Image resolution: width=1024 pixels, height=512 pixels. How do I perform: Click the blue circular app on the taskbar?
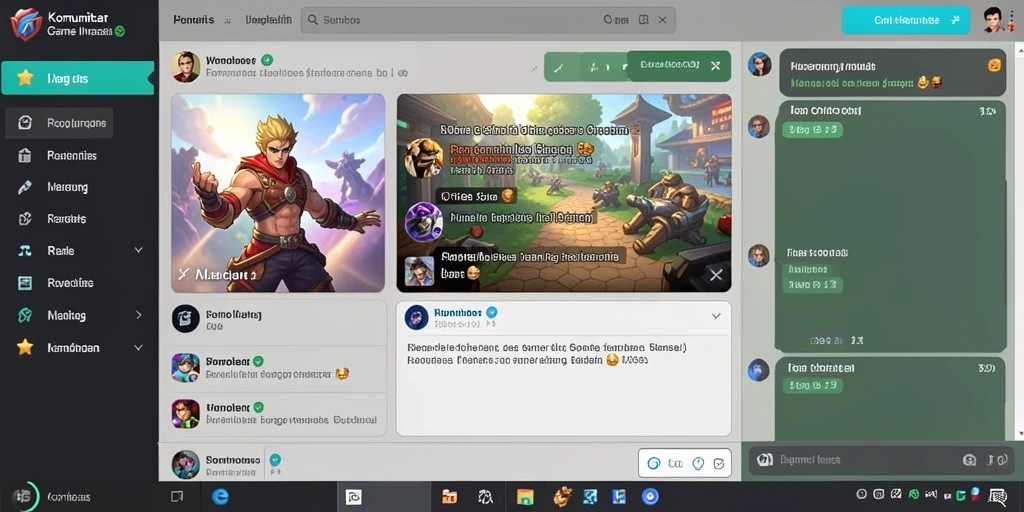pos(650,497)
